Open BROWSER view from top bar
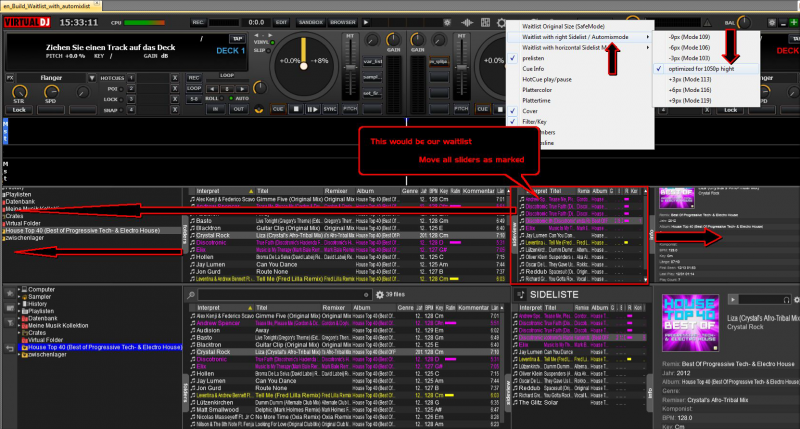The height and width of the screenshot is (429, 800). coord(342,22)
